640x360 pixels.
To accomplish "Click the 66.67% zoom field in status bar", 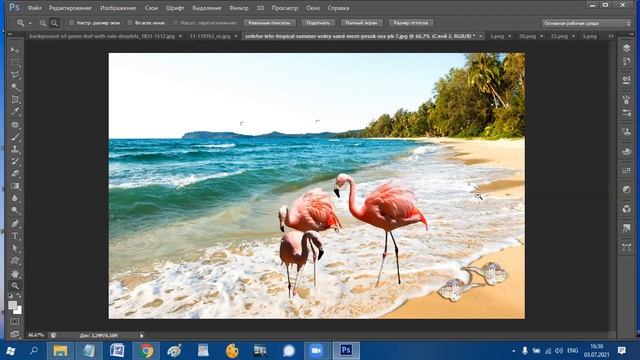I will (x=36, y=335).
